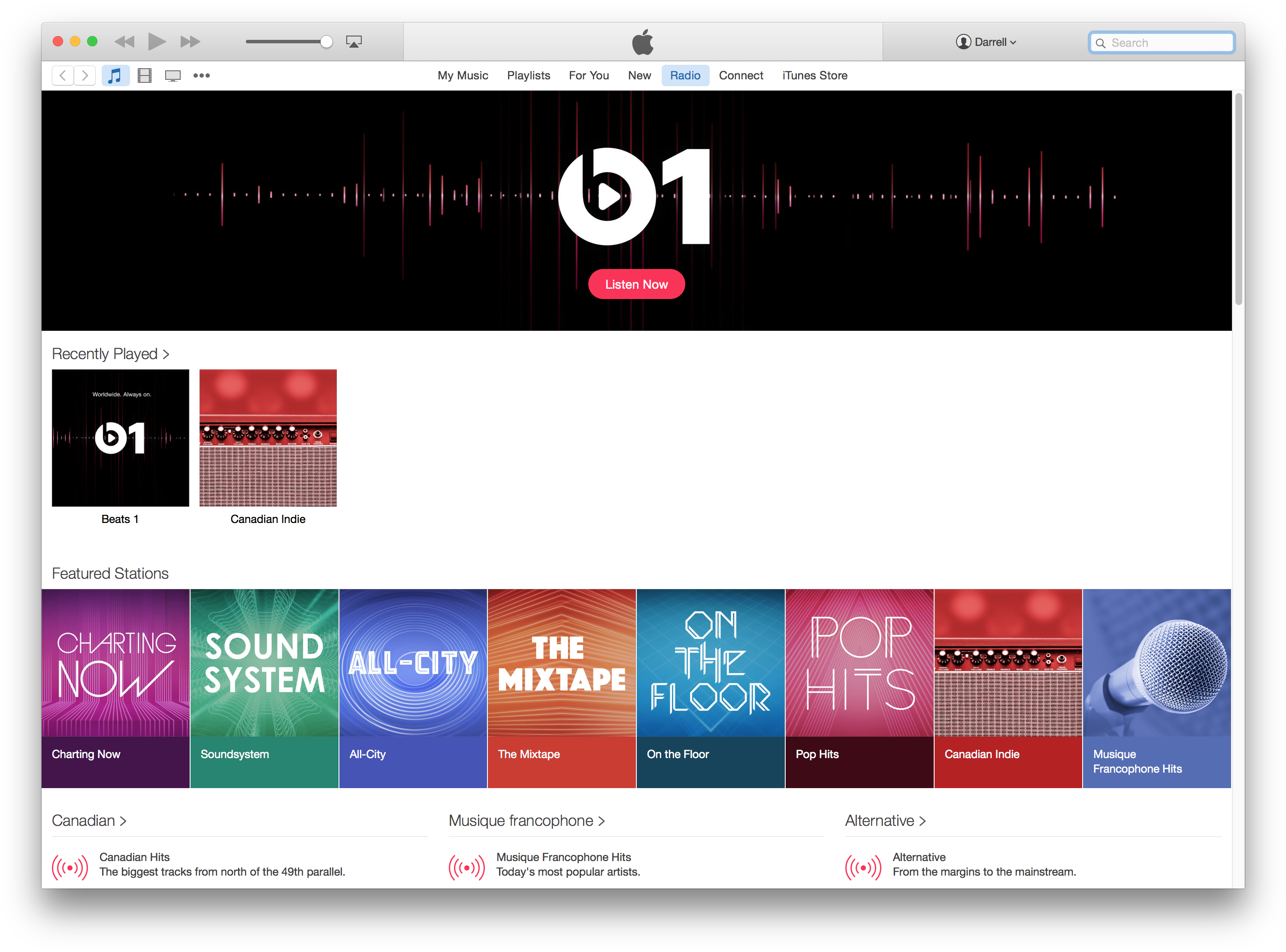The width and height of the screenshot is (1286, 952).
Task: Switch to Playlists tab
Action: [x=529, y=76]
